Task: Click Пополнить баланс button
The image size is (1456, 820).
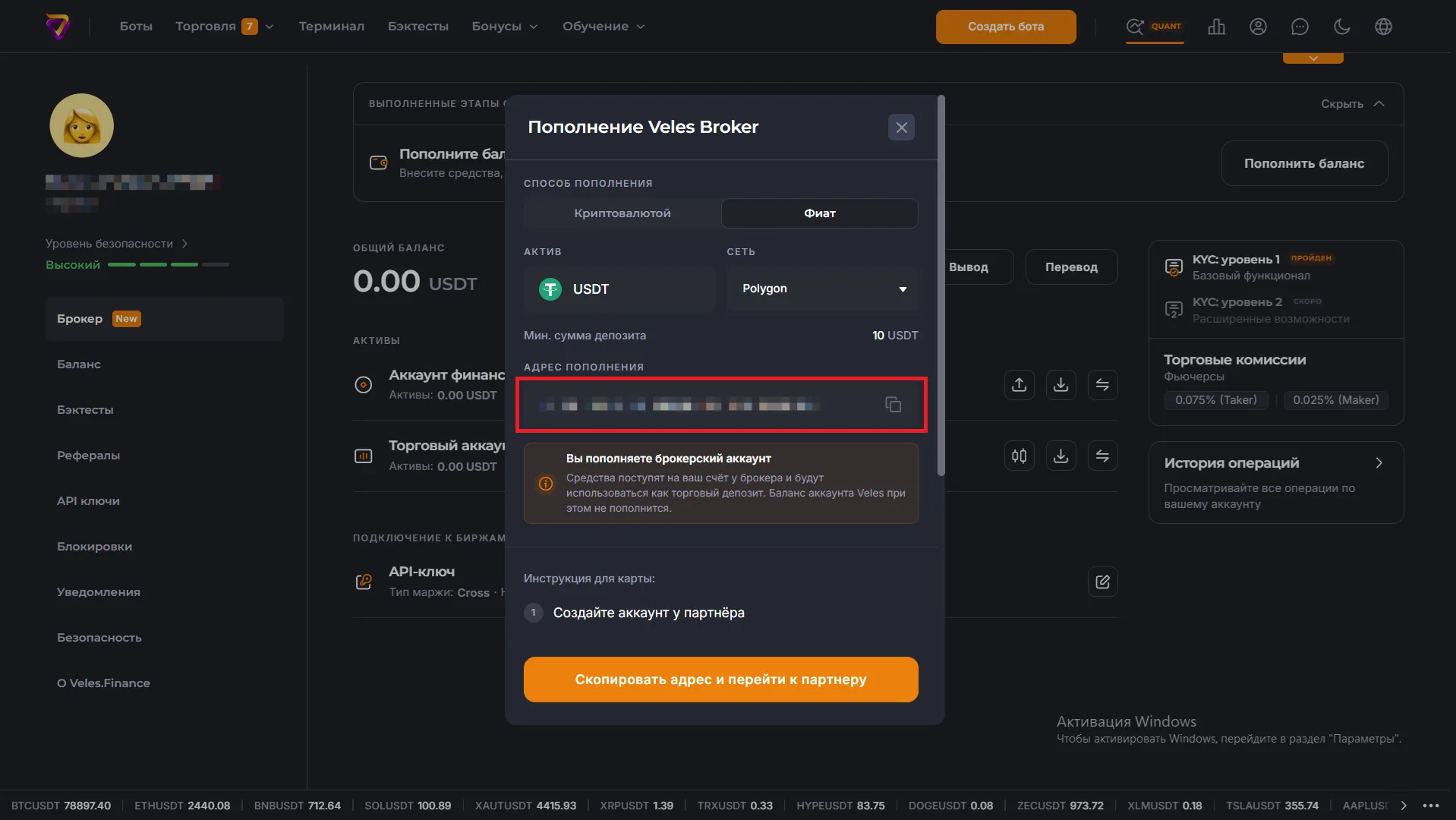Action: coord(1304,163)
